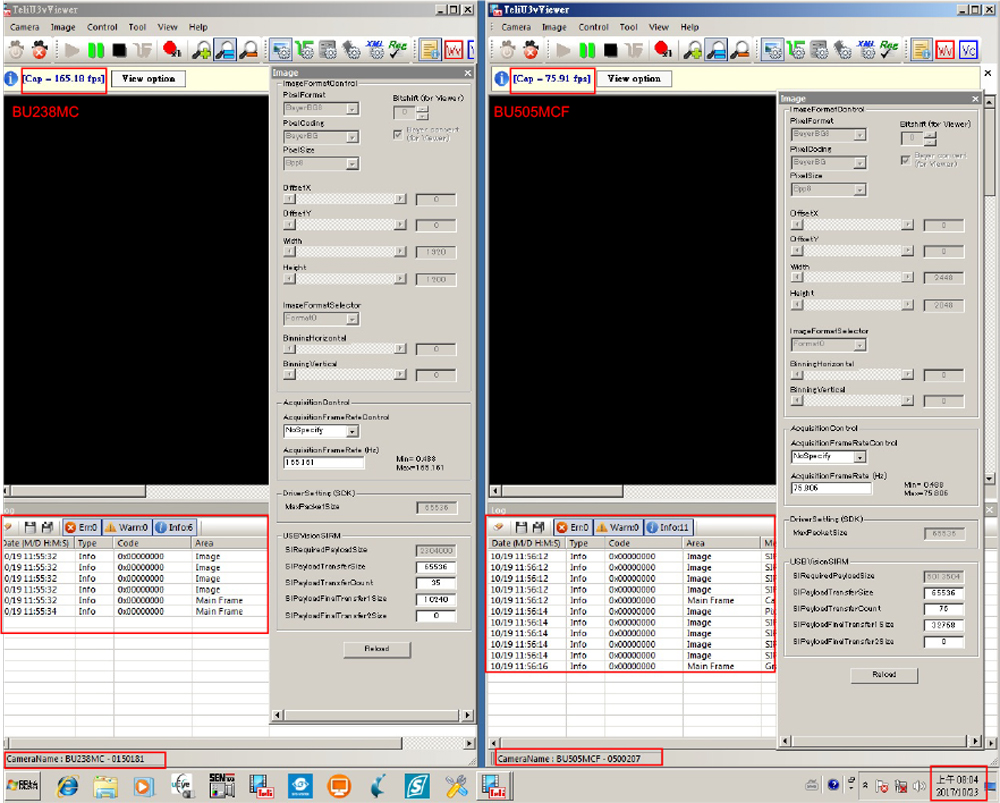Toggle the Info:6 log filter in left viewer
Screen dimensions: 1000x803
[175, 527]
